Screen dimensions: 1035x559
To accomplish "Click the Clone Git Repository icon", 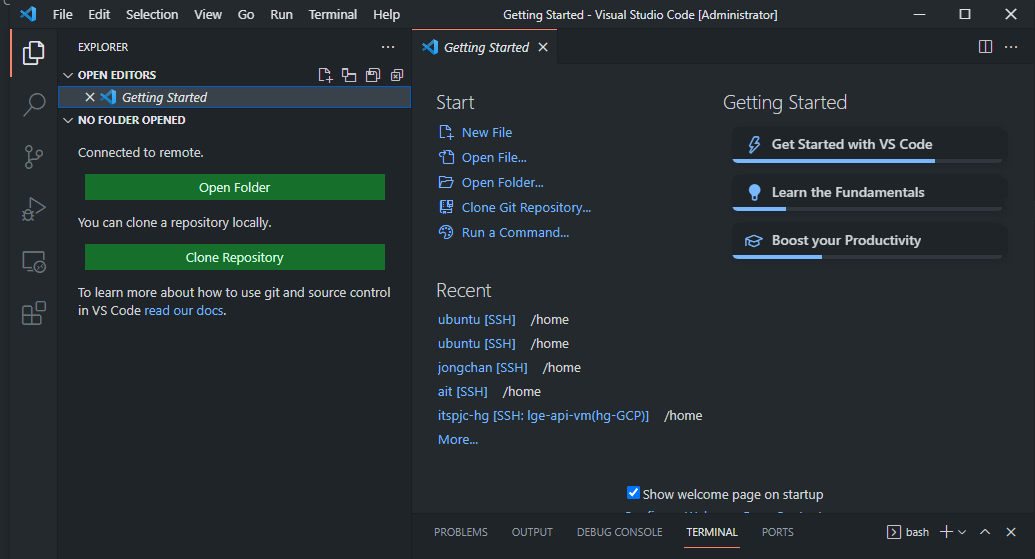I will [446, 207].
